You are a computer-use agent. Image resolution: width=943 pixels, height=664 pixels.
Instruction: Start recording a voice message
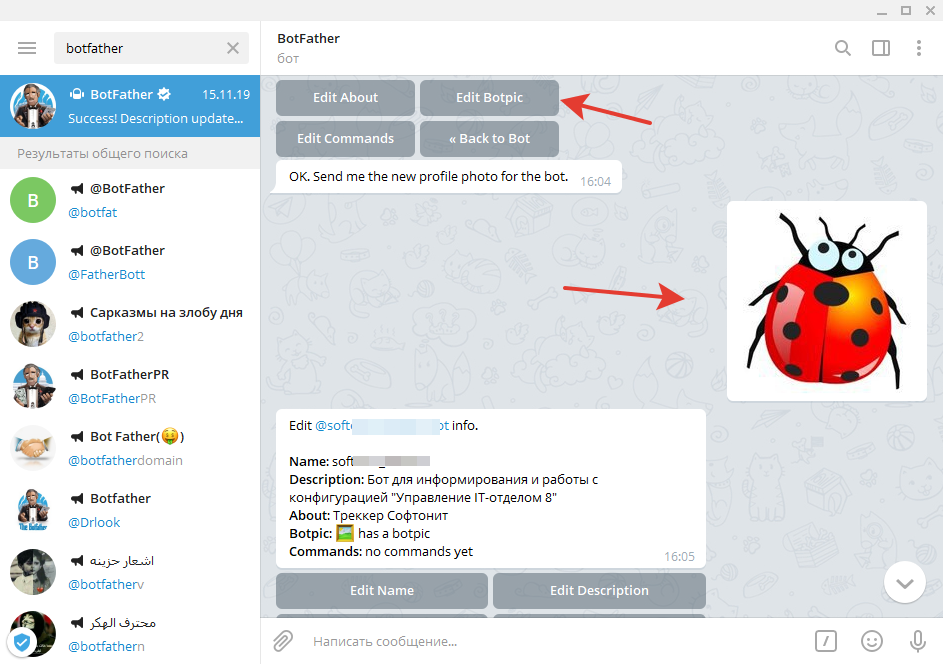point(917,641)
